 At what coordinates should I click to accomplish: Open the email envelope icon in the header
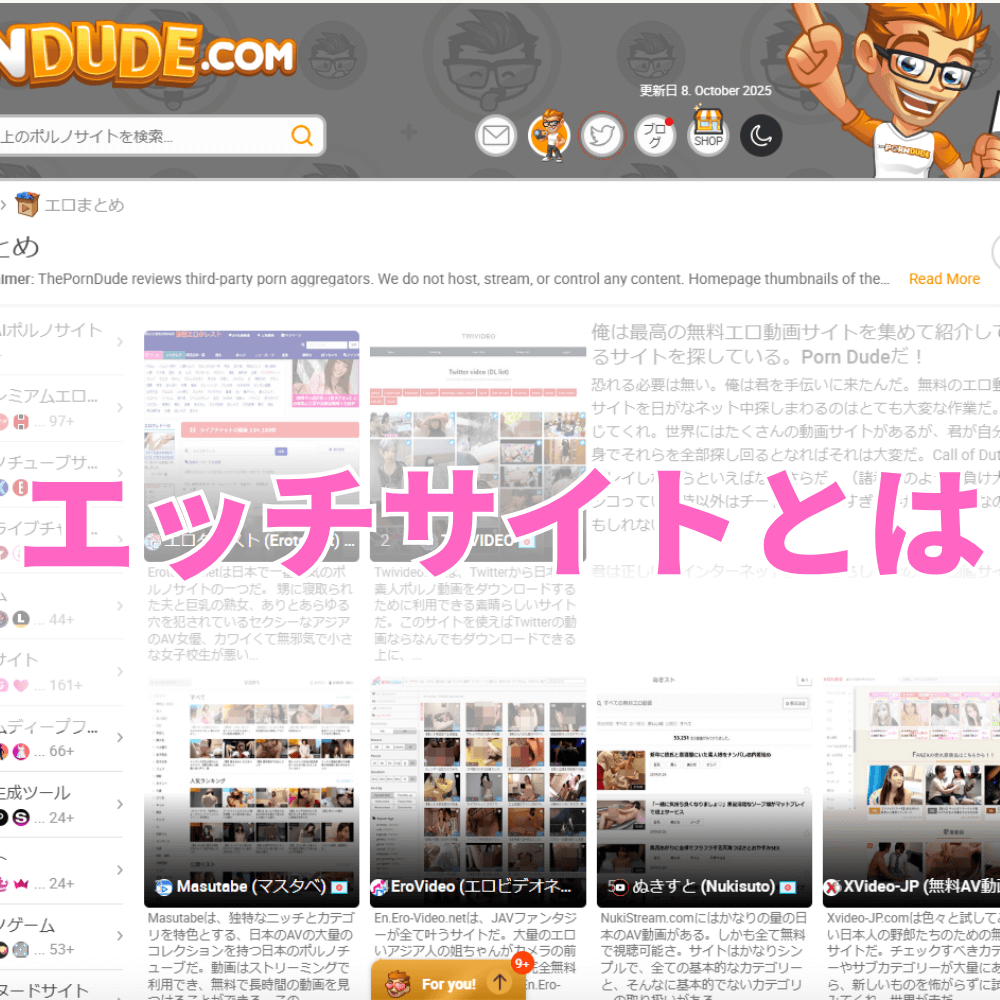coord(495,134)
